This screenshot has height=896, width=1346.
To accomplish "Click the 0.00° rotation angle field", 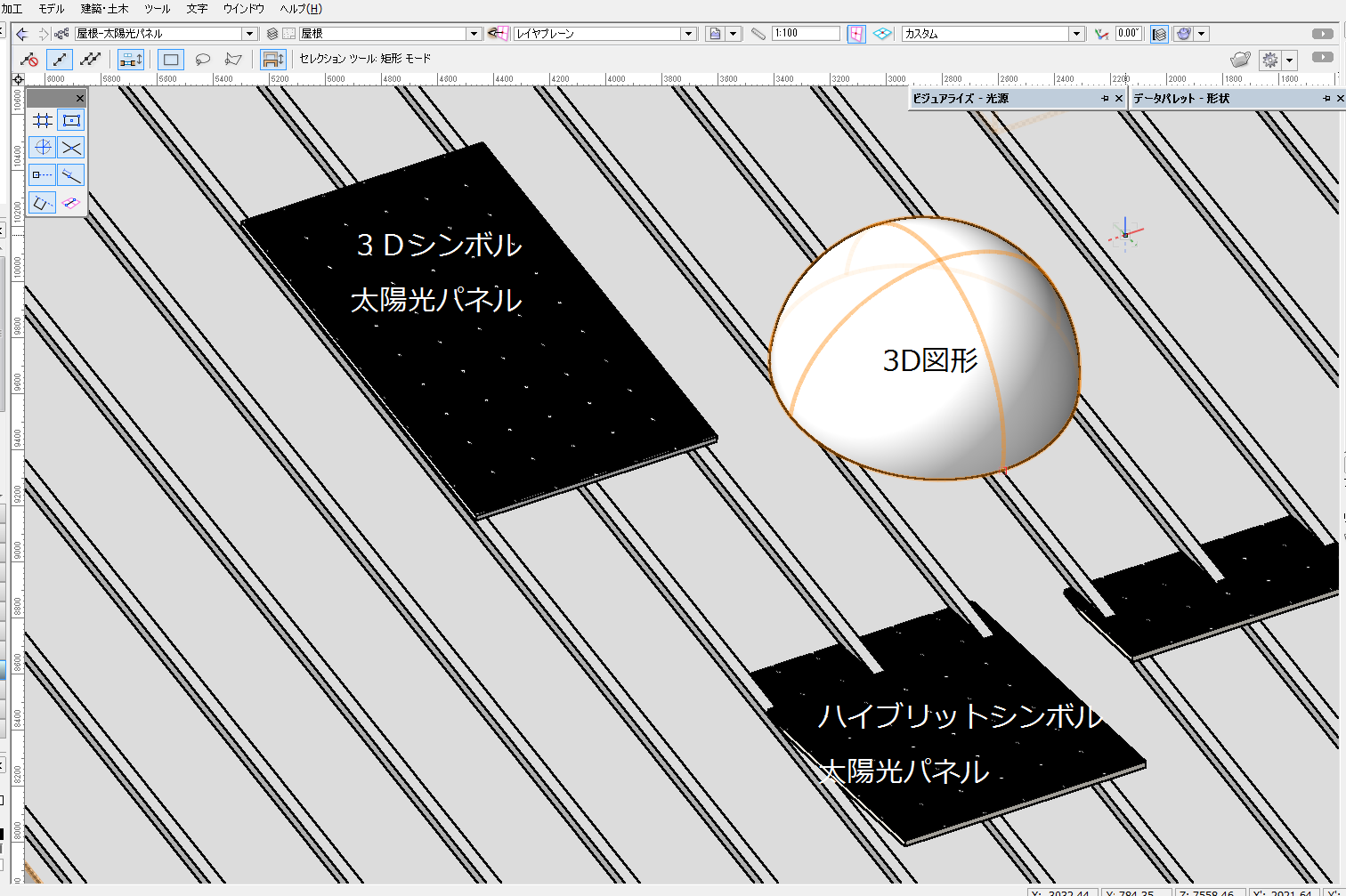I will (x=1129, y=33).
